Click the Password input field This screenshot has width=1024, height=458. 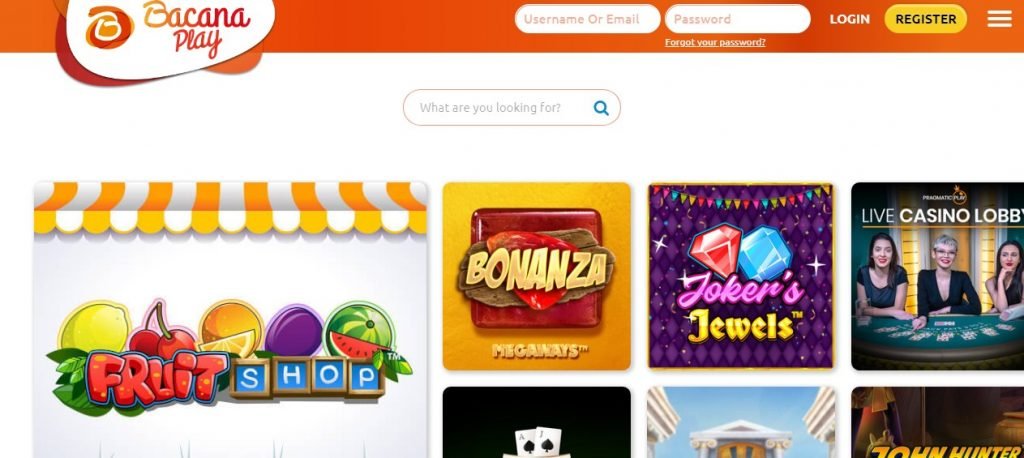[x=737, y=19]
